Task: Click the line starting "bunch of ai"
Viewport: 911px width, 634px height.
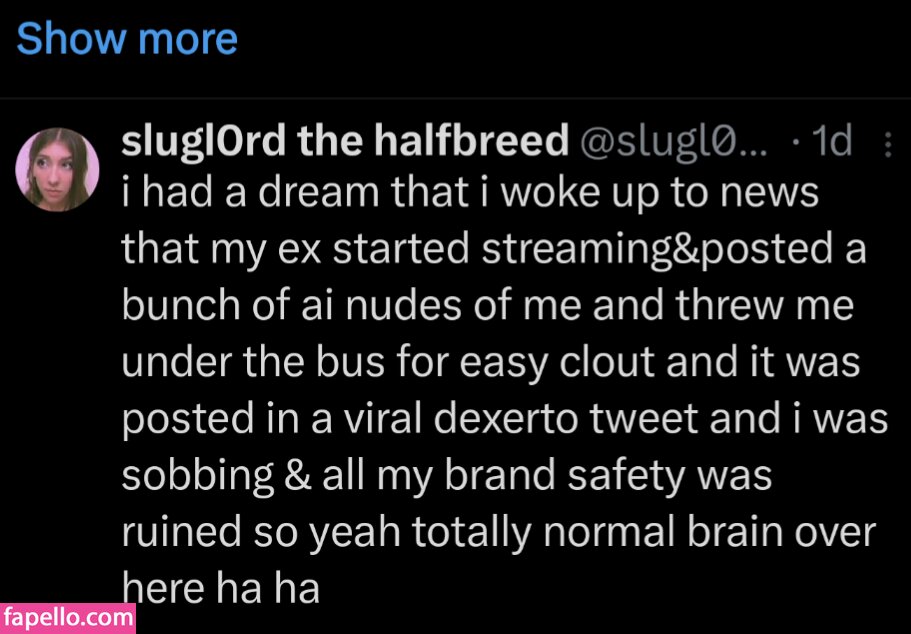Action: (488, 306)
